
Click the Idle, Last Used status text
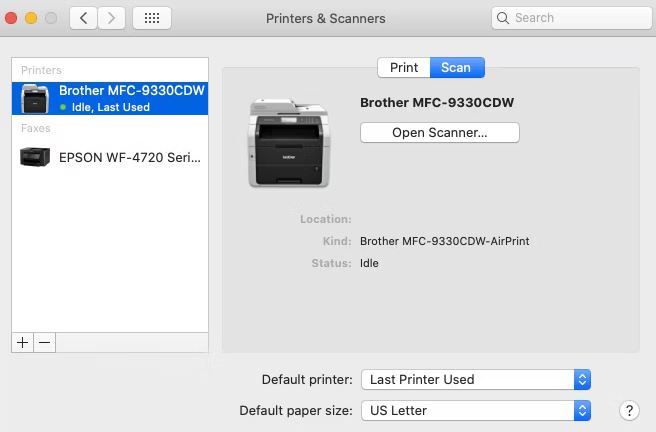tap(110, 107)
